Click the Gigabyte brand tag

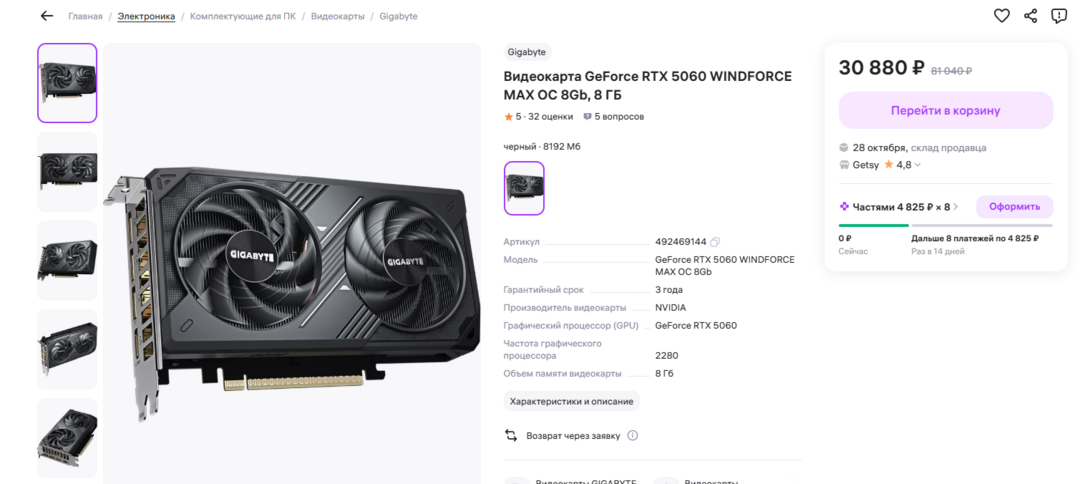coord(527,52)
